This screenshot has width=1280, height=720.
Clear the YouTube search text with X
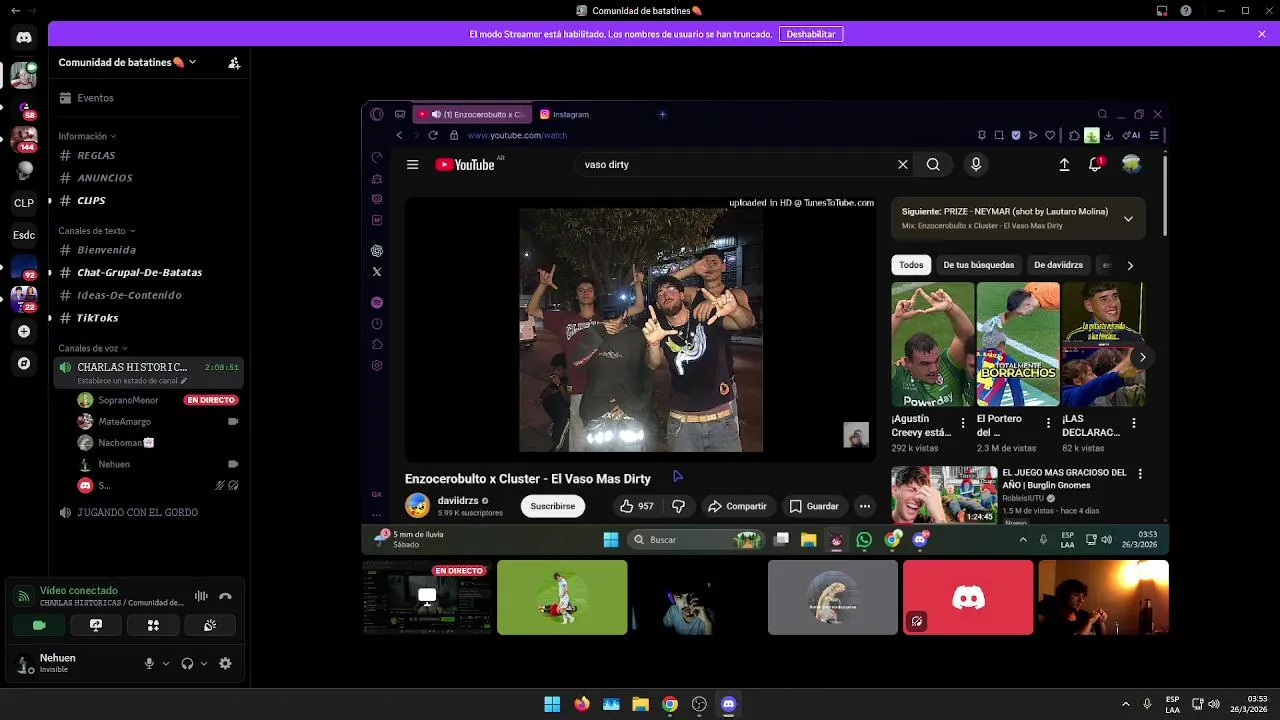[x=903, y=165]
